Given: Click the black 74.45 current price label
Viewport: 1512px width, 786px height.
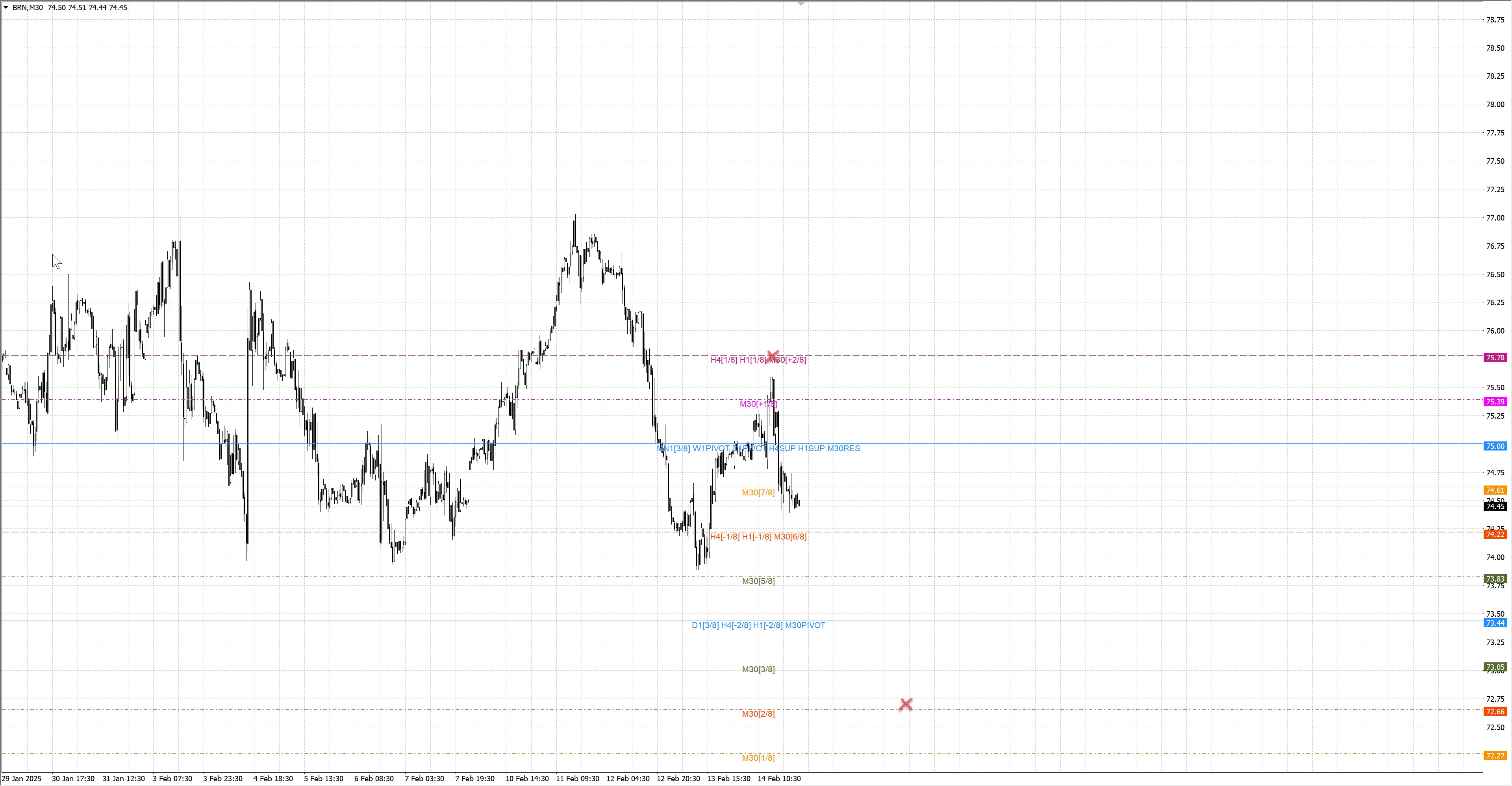Looking at the screenshot, I should pos(1494,506).
